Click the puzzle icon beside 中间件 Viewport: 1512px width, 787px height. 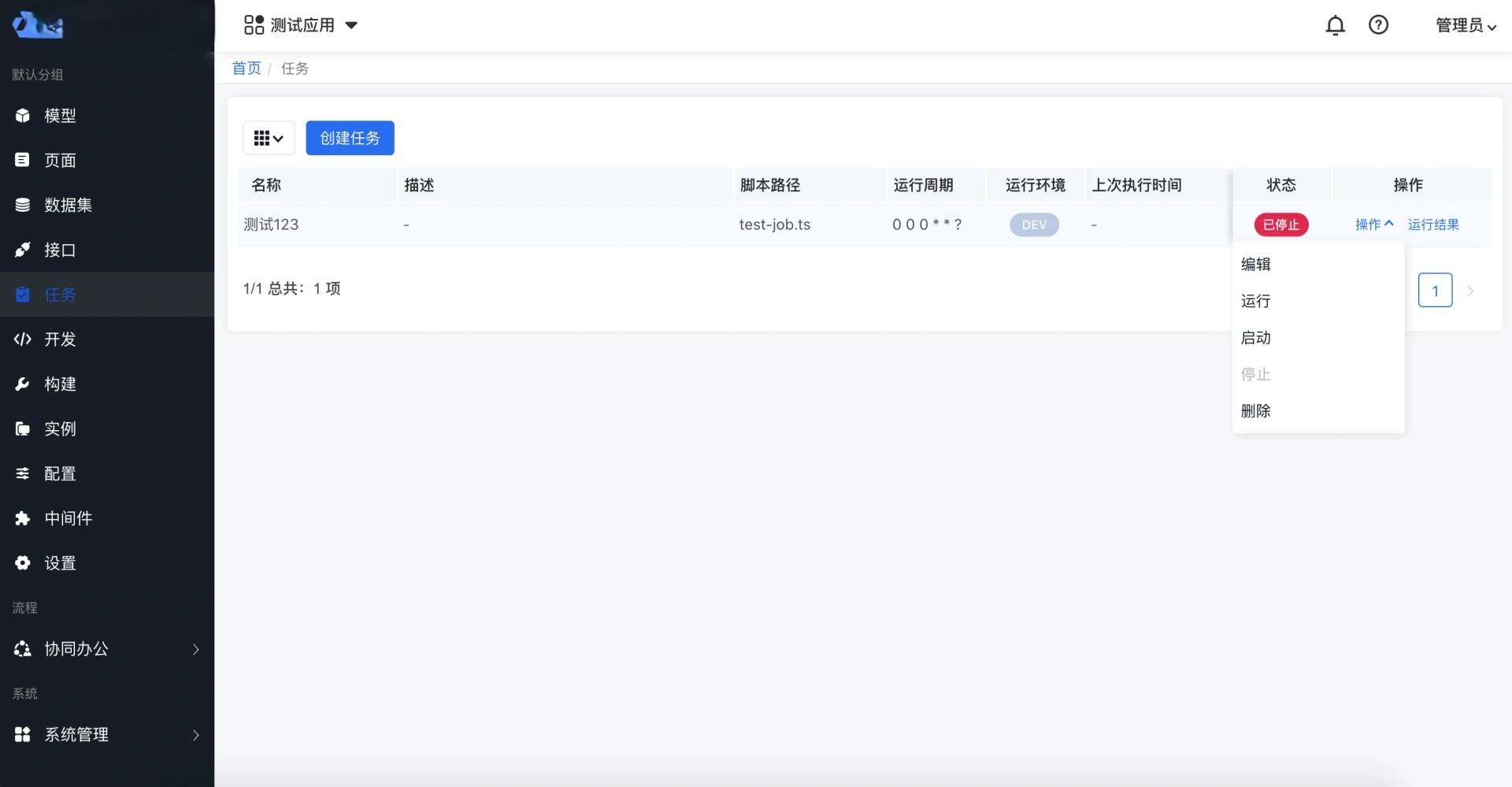(x=23, y=518)
